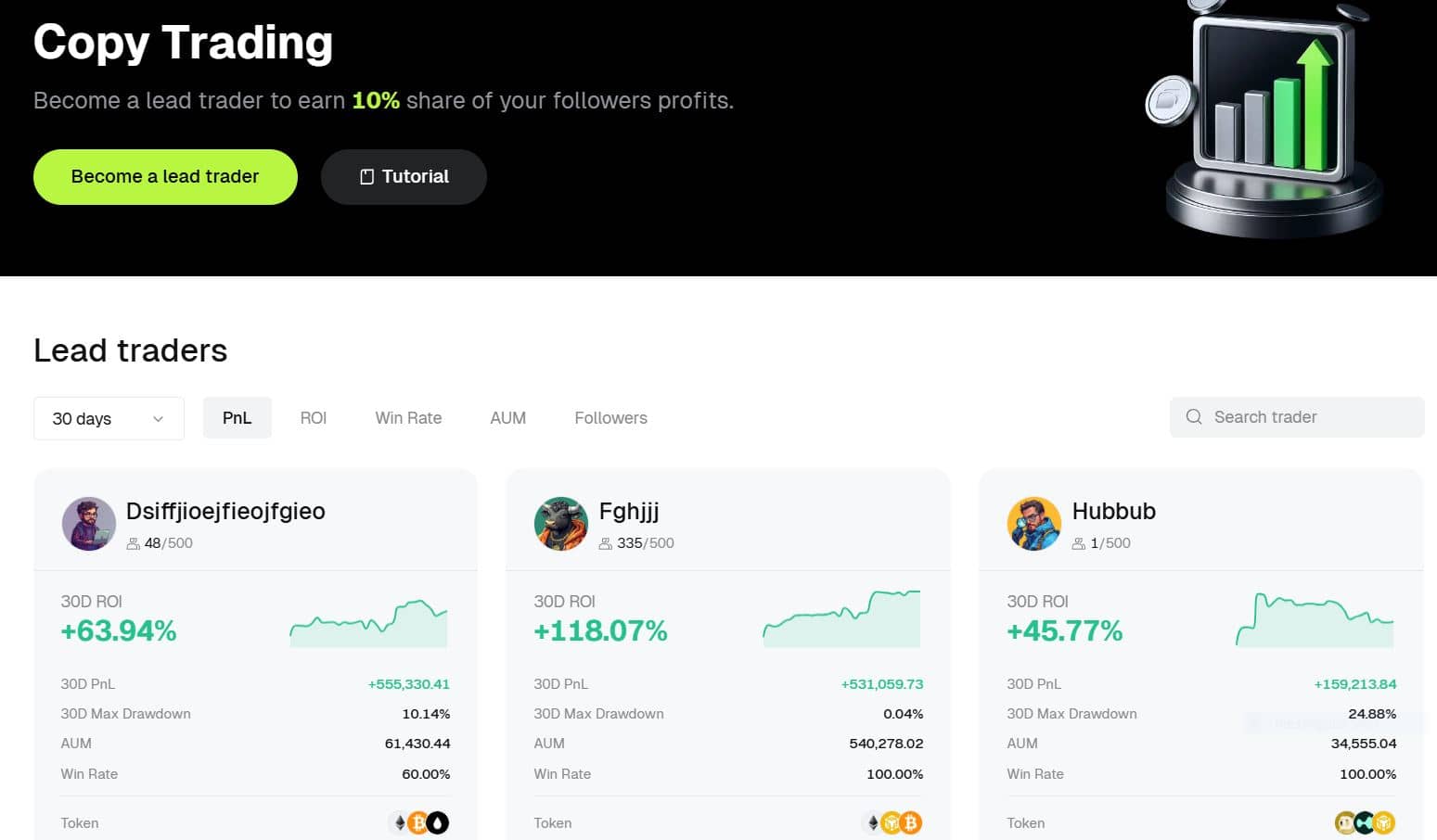This screenshot has height=840, width=1437.
Task: Select the PnL sort tab
Action: tap(237, 418)
